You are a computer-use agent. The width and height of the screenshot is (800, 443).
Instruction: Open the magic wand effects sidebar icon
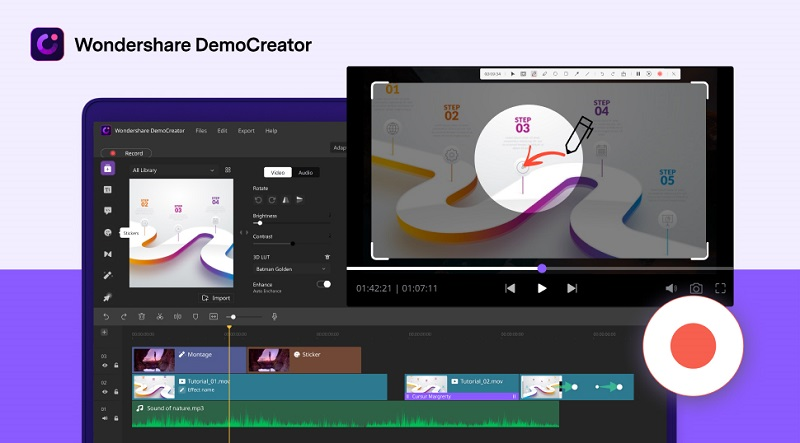pyautogui.click(x=108, y=275)
